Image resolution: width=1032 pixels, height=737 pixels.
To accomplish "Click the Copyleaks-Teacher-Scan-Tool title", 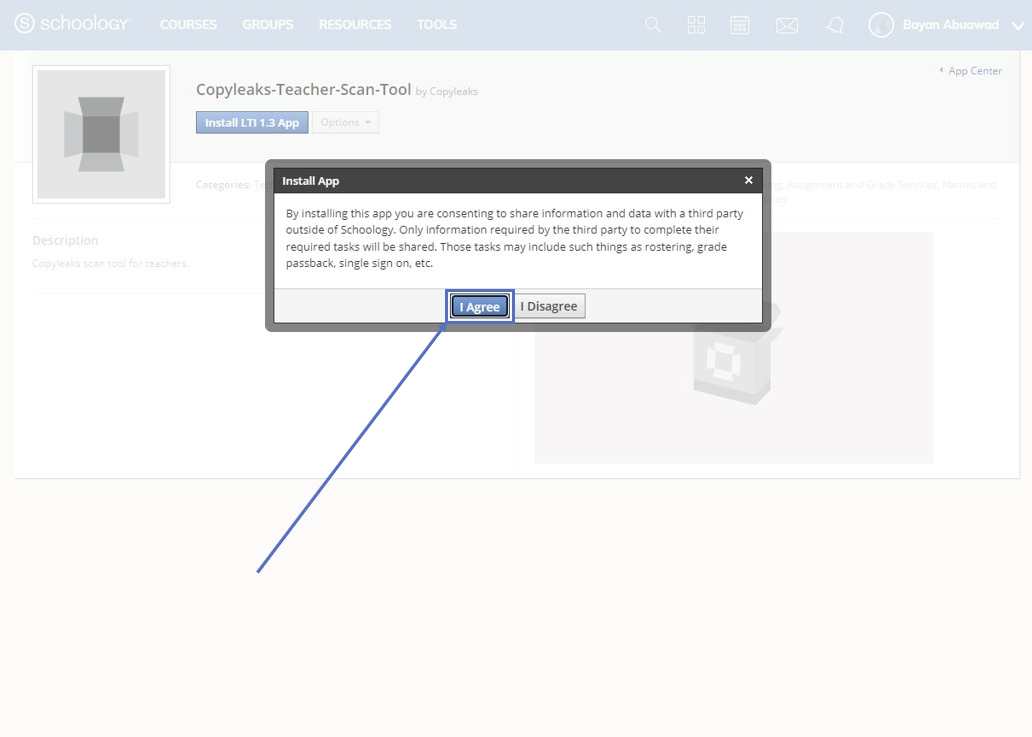I will click(x=303, y=89).
